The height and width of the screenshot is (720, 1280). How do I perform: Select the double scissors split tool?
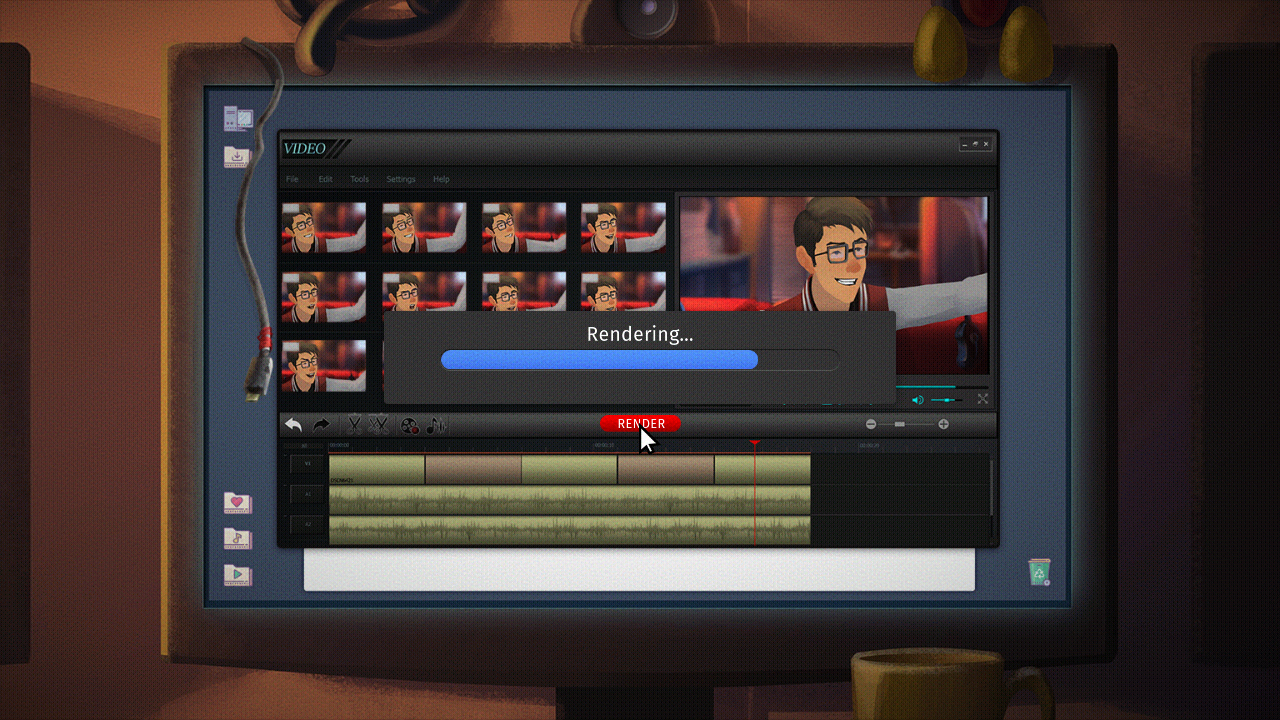378,425
